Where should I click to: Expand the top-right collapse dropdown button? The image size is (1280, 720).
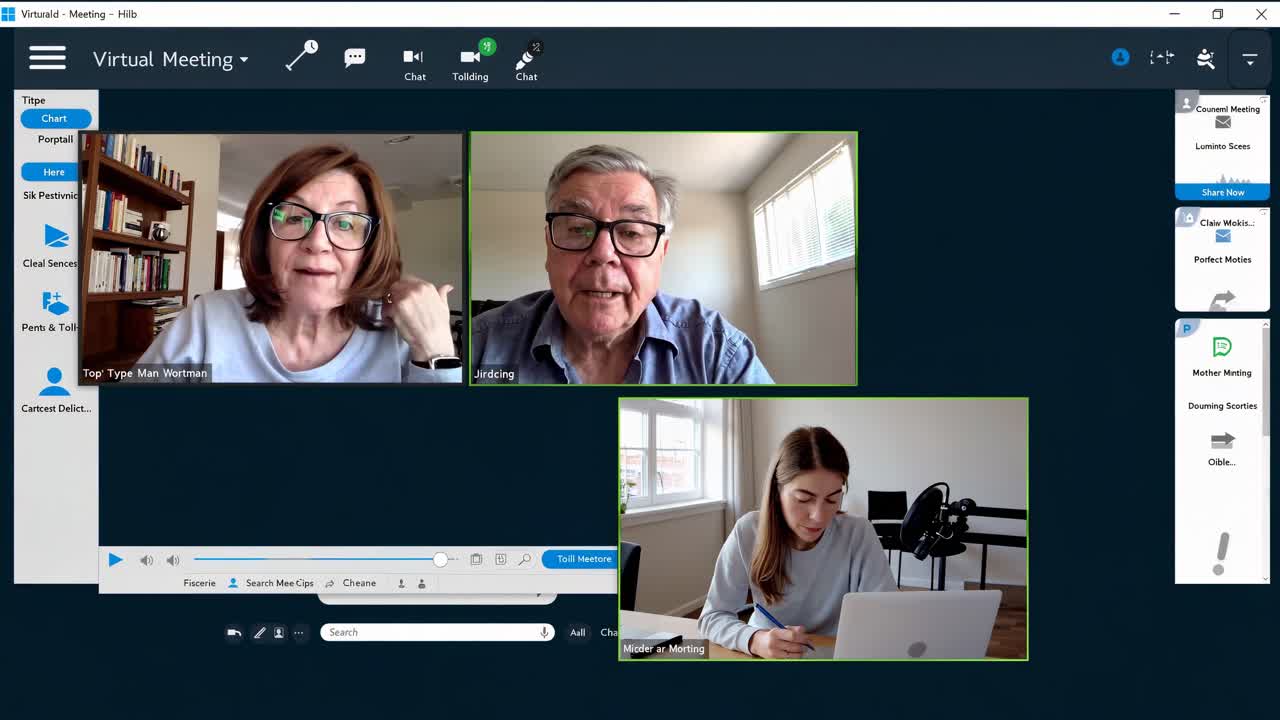[1249, 59]
